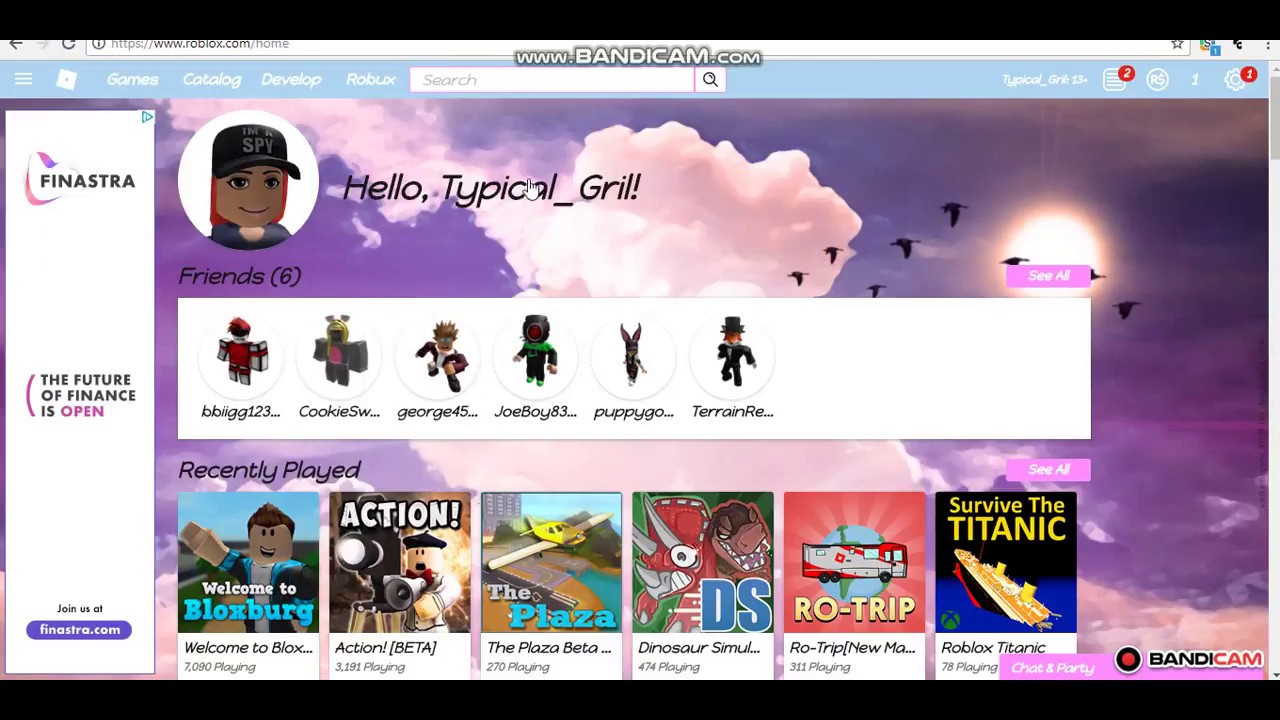The width and height of the screenshot is (1280, 720).
Task: Click '3,191 Playing' under Action!
Action: coord(370,667)
